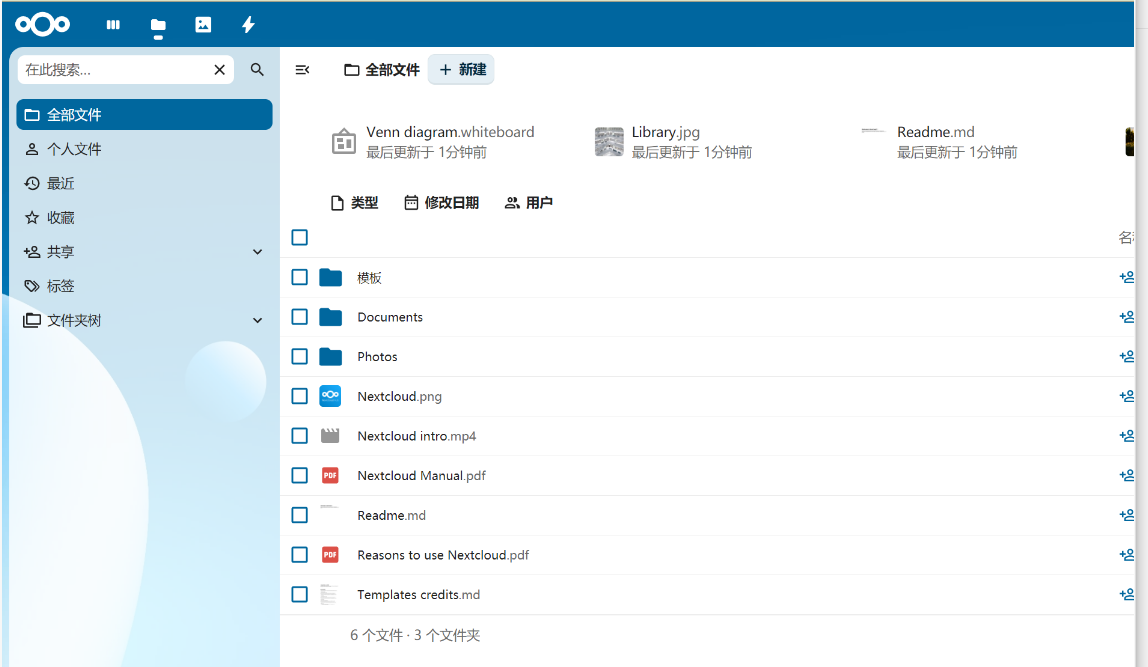Click the 模板 folder icon

(331, 277)
